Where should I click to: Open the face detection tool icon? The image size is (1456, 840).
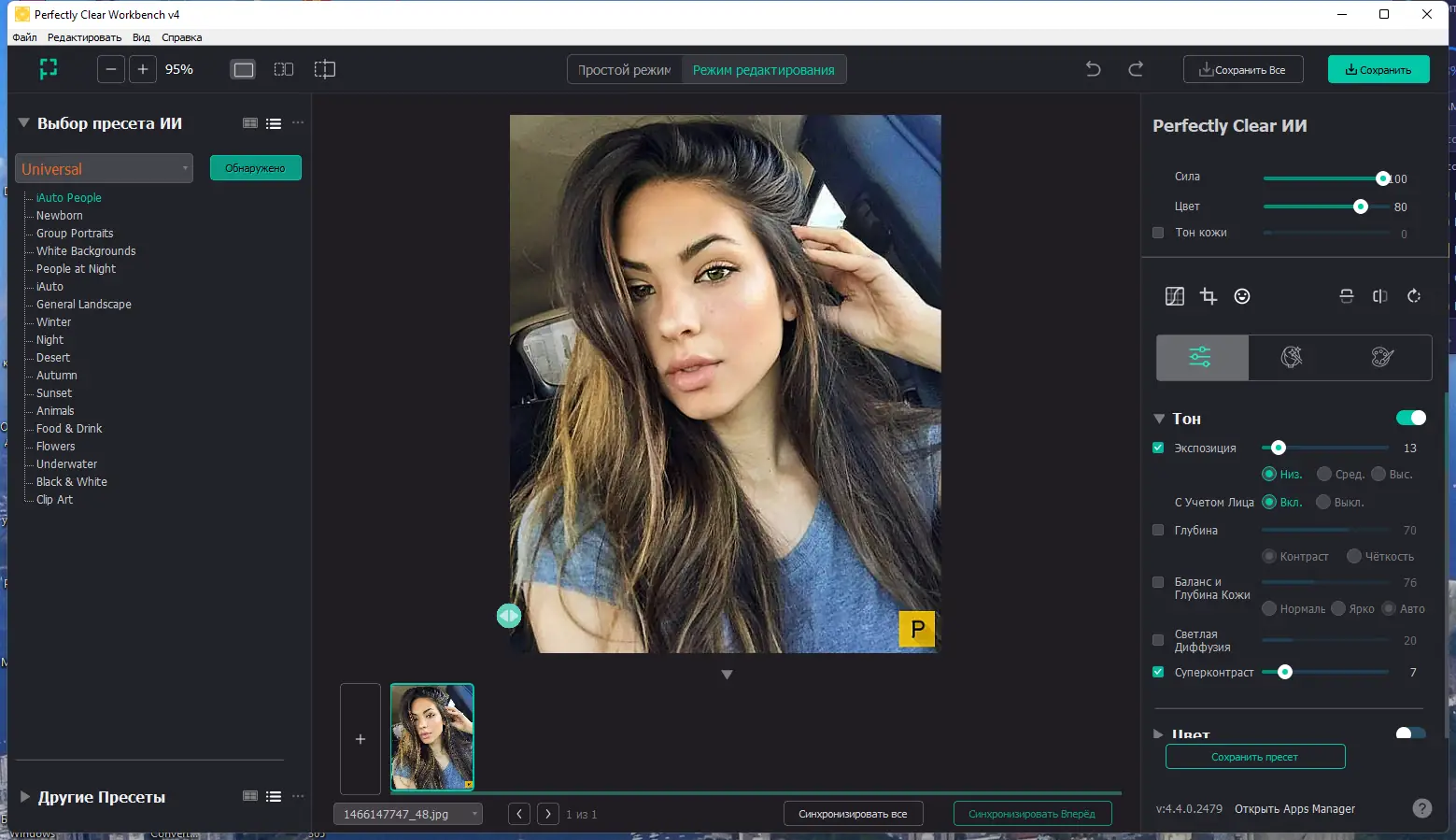pos(1242,296)
